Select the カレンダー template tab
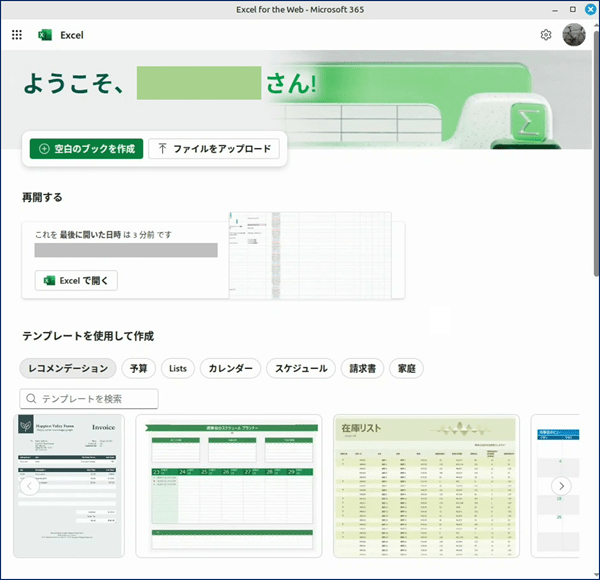The width and height of the screenshot is (600, 580). [x=230, y=368]
